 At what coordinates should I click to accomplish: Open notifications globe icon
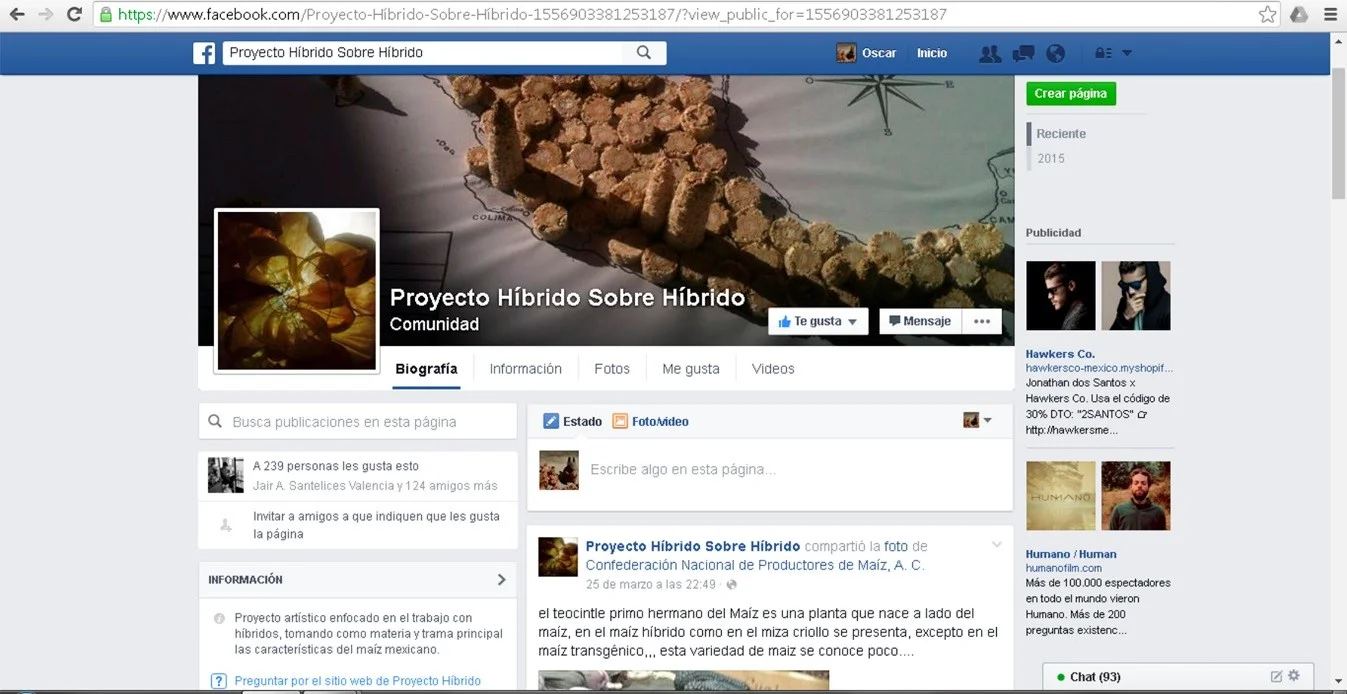click(1056, 53)
